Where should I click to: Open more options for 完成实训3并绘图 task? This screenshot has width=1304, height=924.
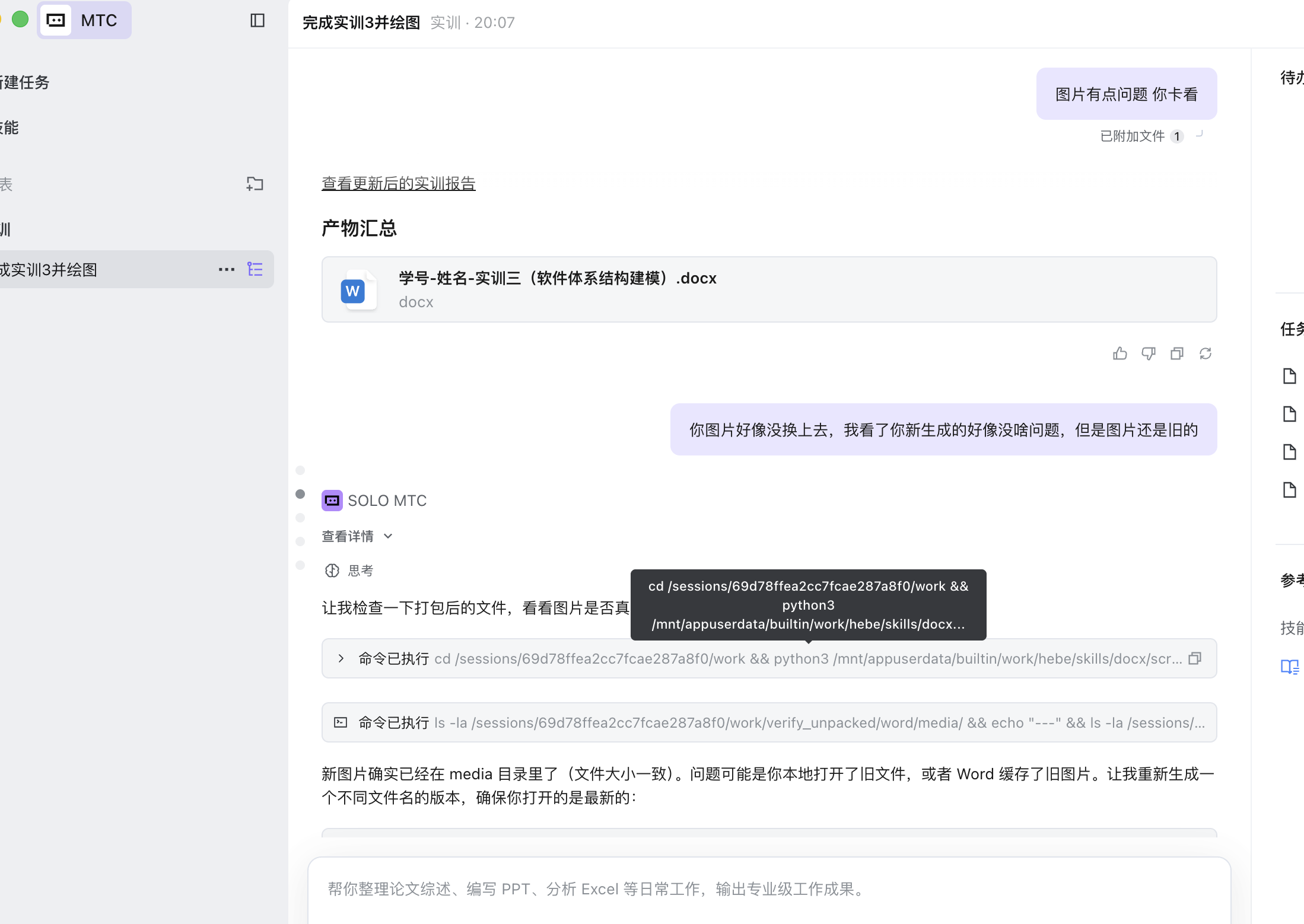coord(226,270)
